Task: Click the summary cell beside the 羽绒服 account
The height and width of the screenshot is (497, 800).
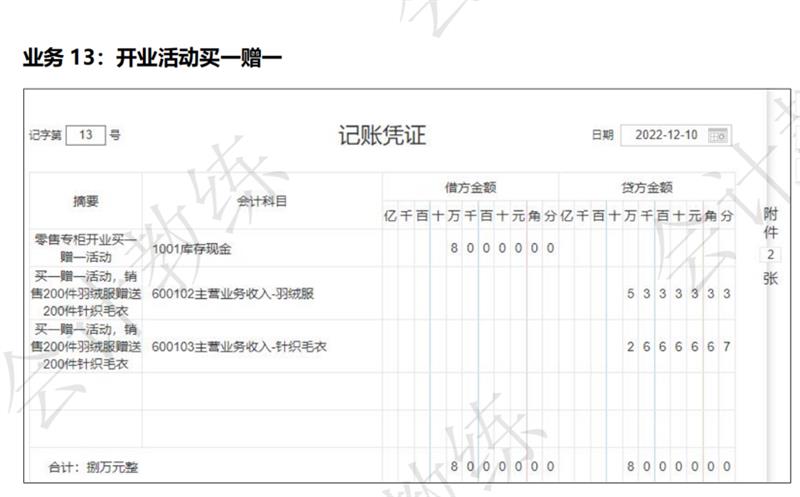Action: coord(86,294)
